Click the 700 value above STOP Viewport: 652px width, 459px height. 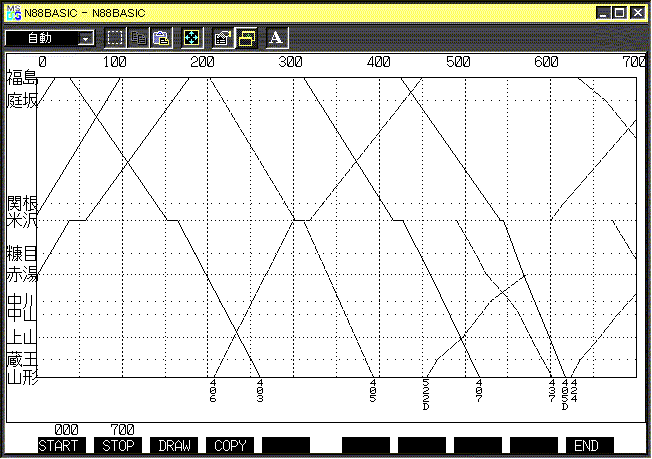click(122, 429)
